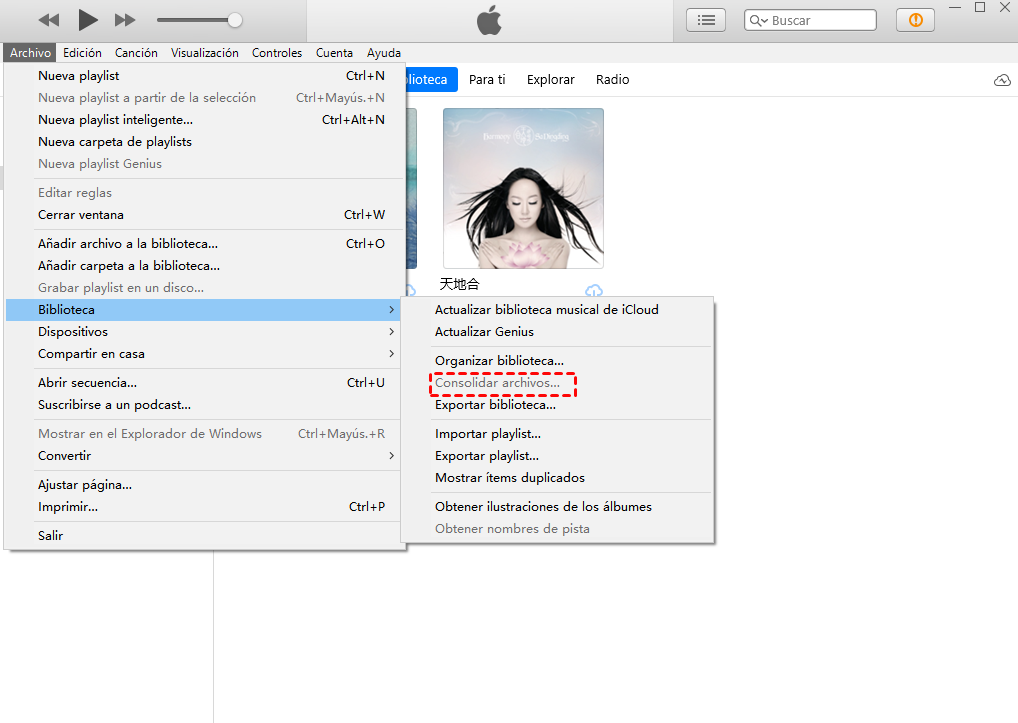This screenshot has height=723, width=1018.
Task: Choose Exportar biblioteca... option
Action: click(x=495, y=405)
